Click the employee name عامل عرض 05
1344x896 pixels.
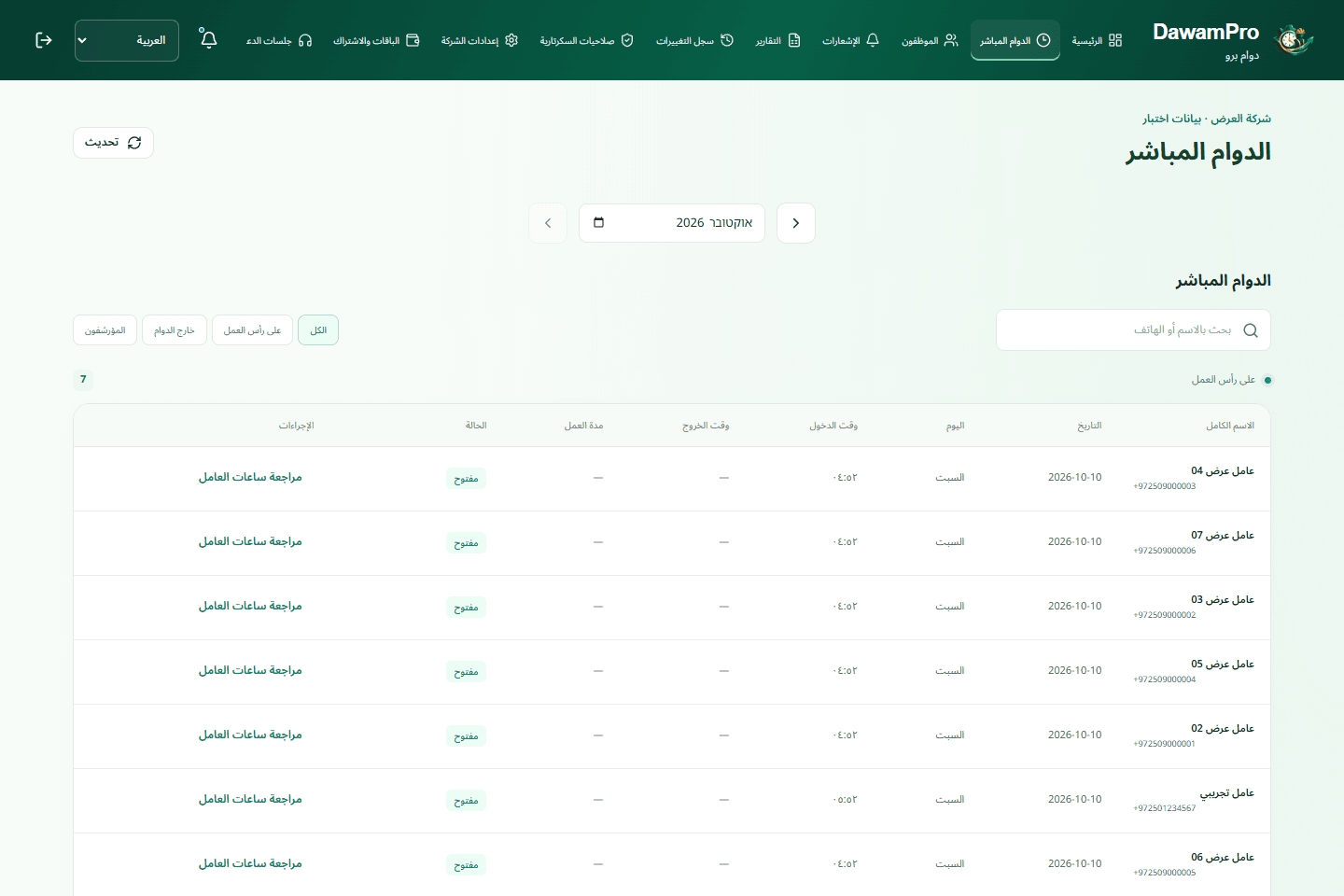pyautogui.click(x=1223, y=665)
